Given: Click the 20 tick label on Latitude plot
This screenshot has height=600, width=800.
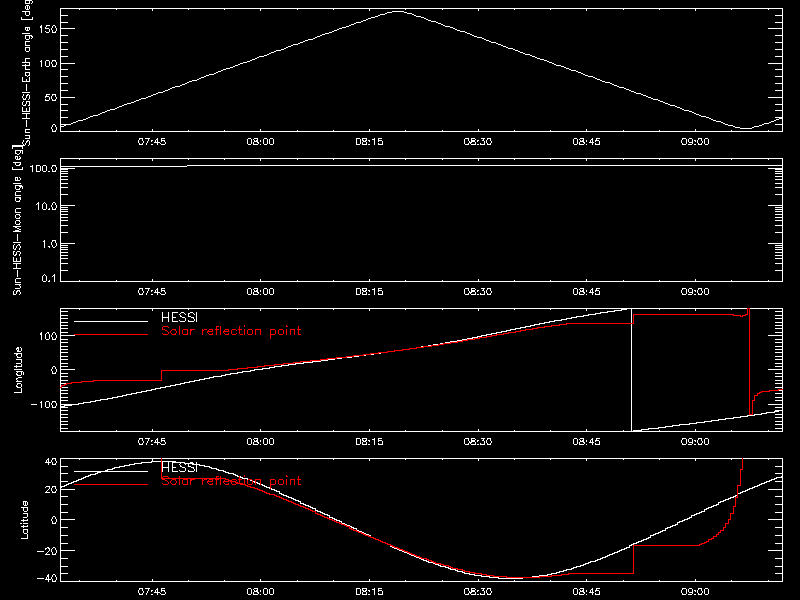Looking at the screenshot, I should click(x=51, y=490).
